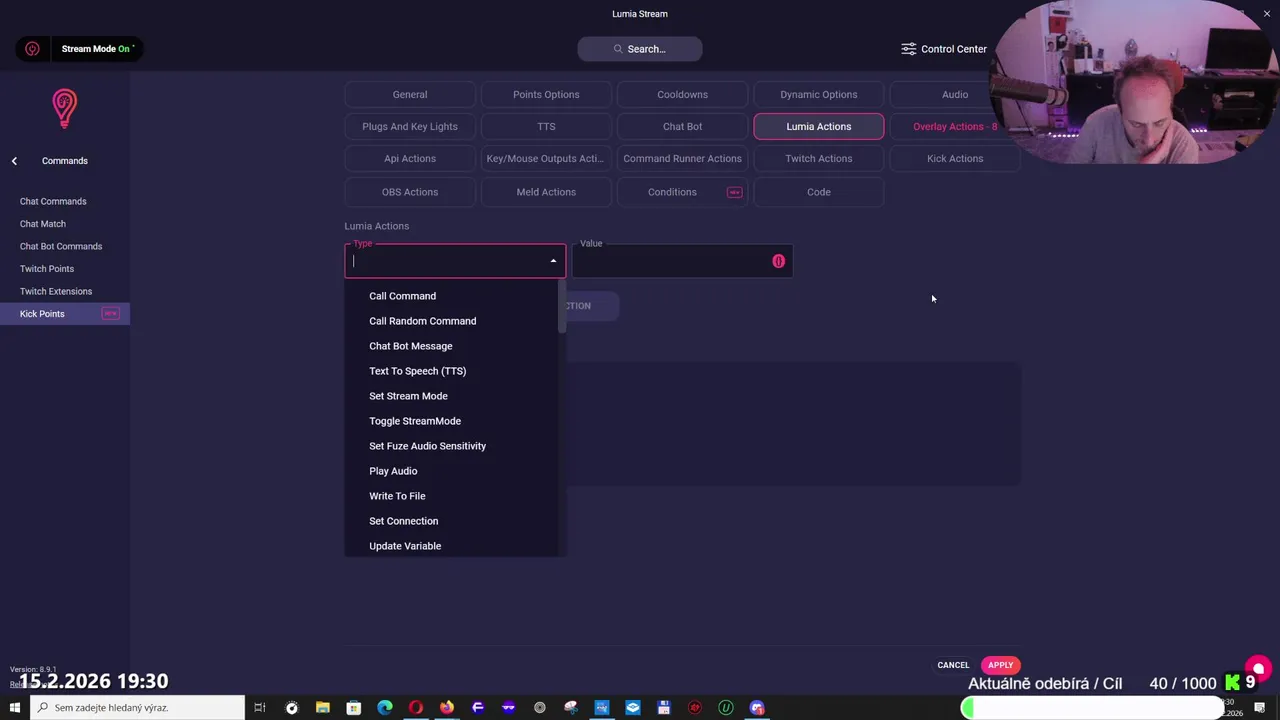
Task: Open the Conditions tab
Action: (682, 192)
